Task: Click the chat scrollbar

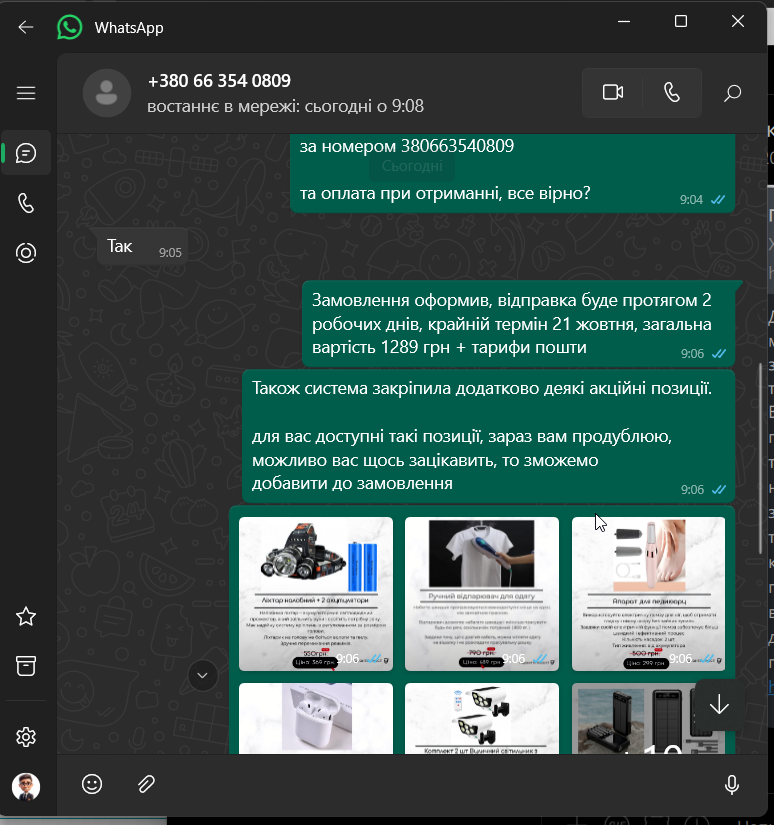Action: [761, 458]
